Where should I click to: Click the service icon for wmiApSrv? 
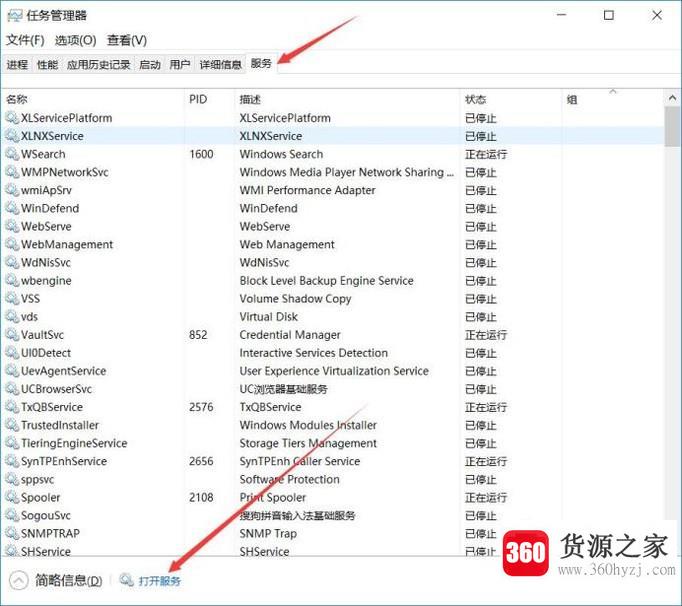click(12, 190)
